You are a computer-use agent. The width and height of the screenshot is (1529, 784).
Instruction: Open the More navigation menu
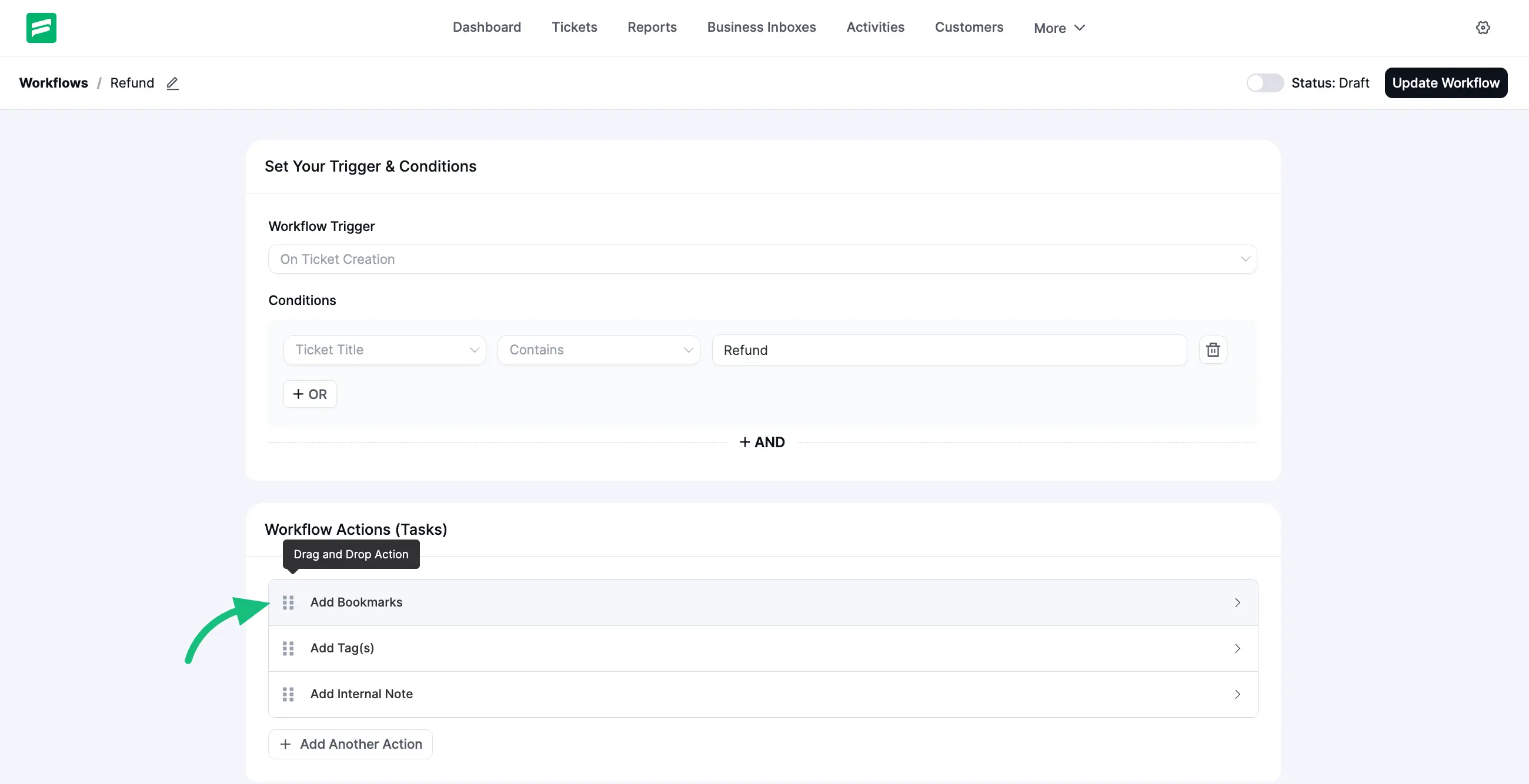(x=1059, y=27)
